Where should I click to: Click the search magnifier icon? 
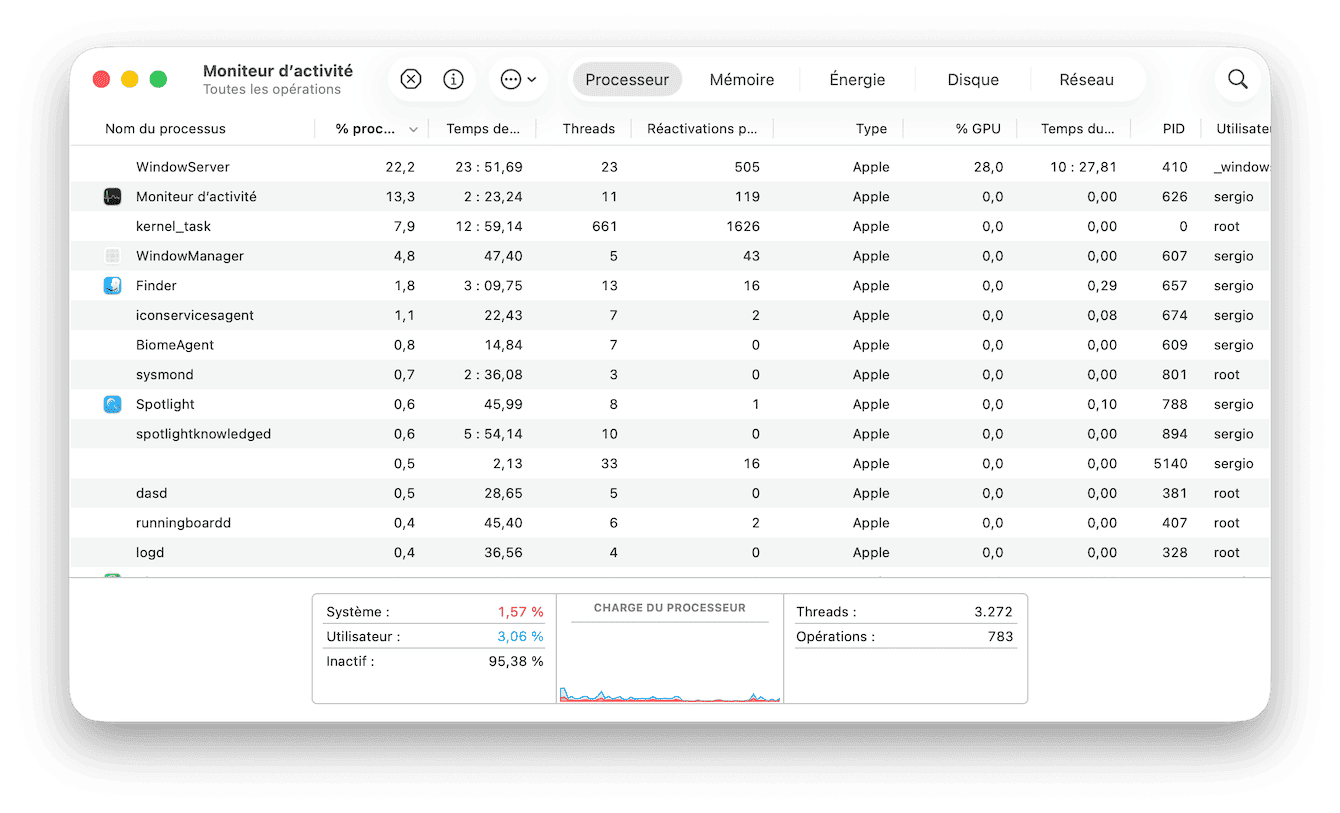pyautogui.click(x=1237, y=80)
